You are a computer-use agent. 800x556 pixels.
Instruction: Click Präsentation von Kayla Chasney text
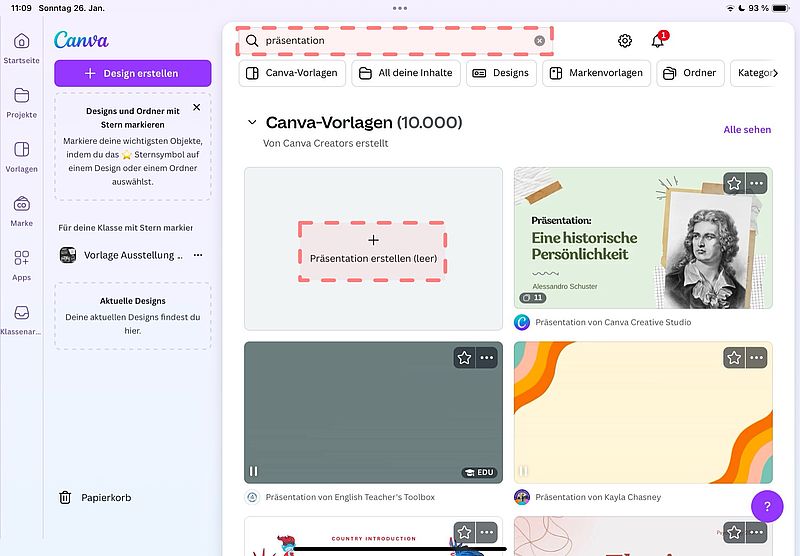point(598,497)
